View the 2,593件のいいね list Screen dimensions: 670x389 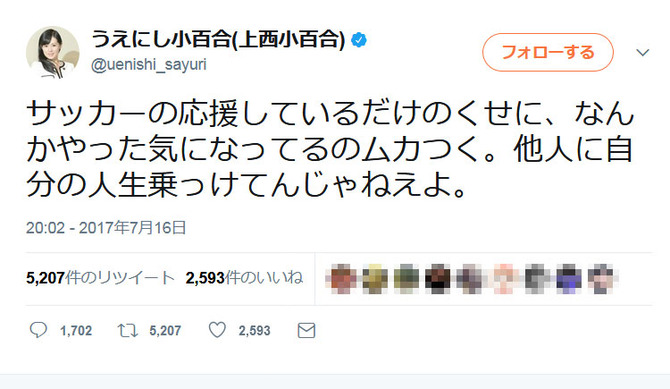(244, 278)
